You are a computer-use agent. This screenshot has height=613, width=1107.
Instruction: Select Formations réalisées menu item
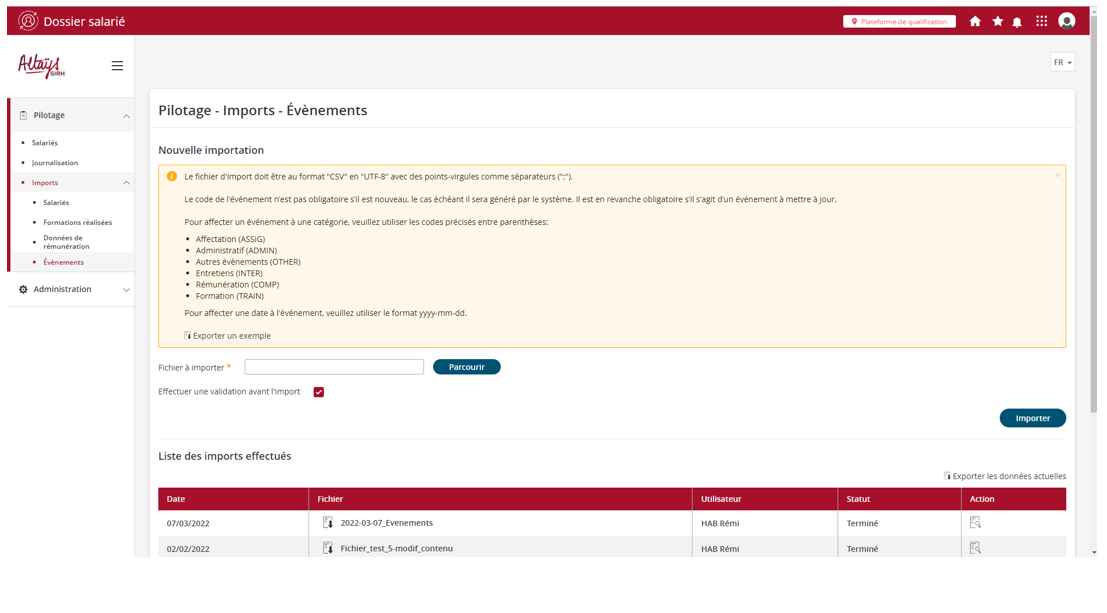pyautogui.click(x=77, y=222)
